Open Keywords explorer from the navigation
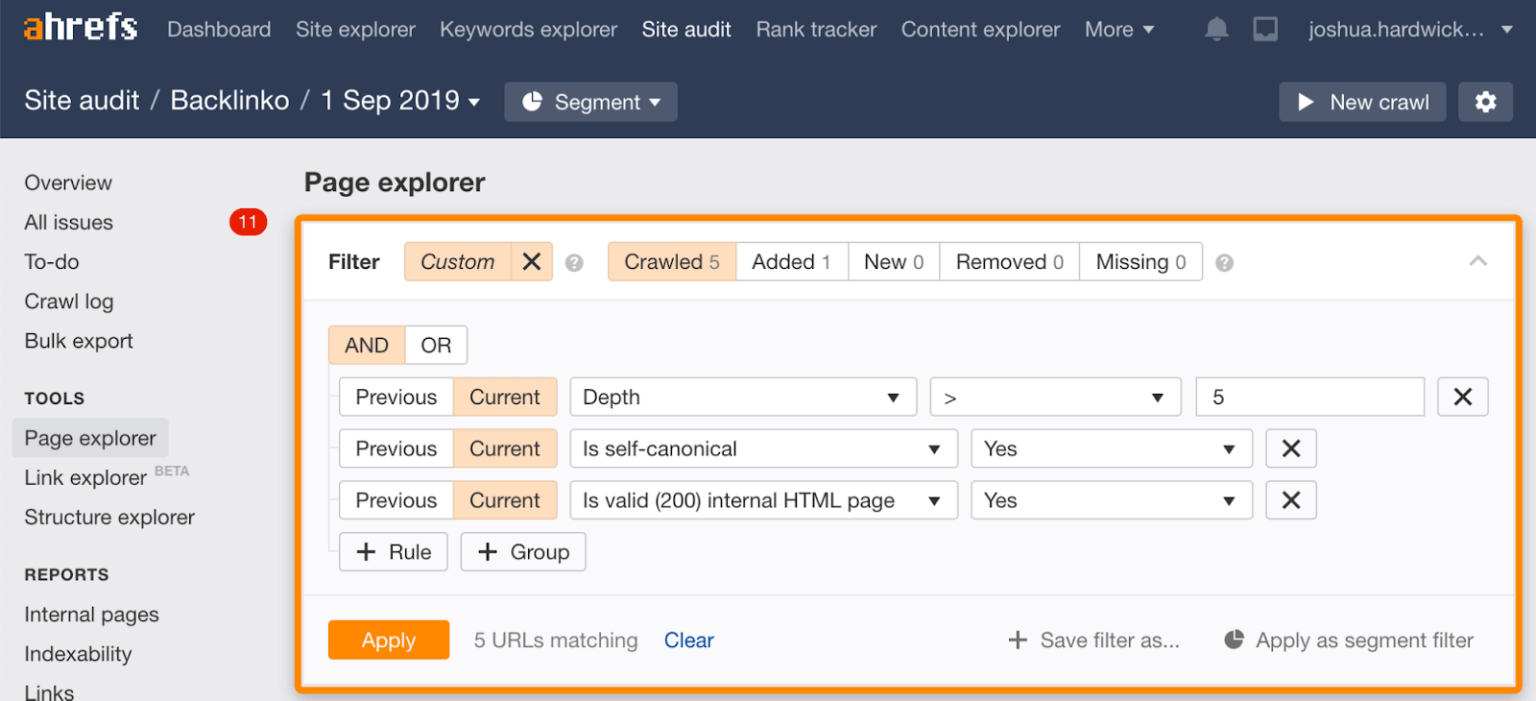Screen dimensions: 1536x701 pos(528,29)
